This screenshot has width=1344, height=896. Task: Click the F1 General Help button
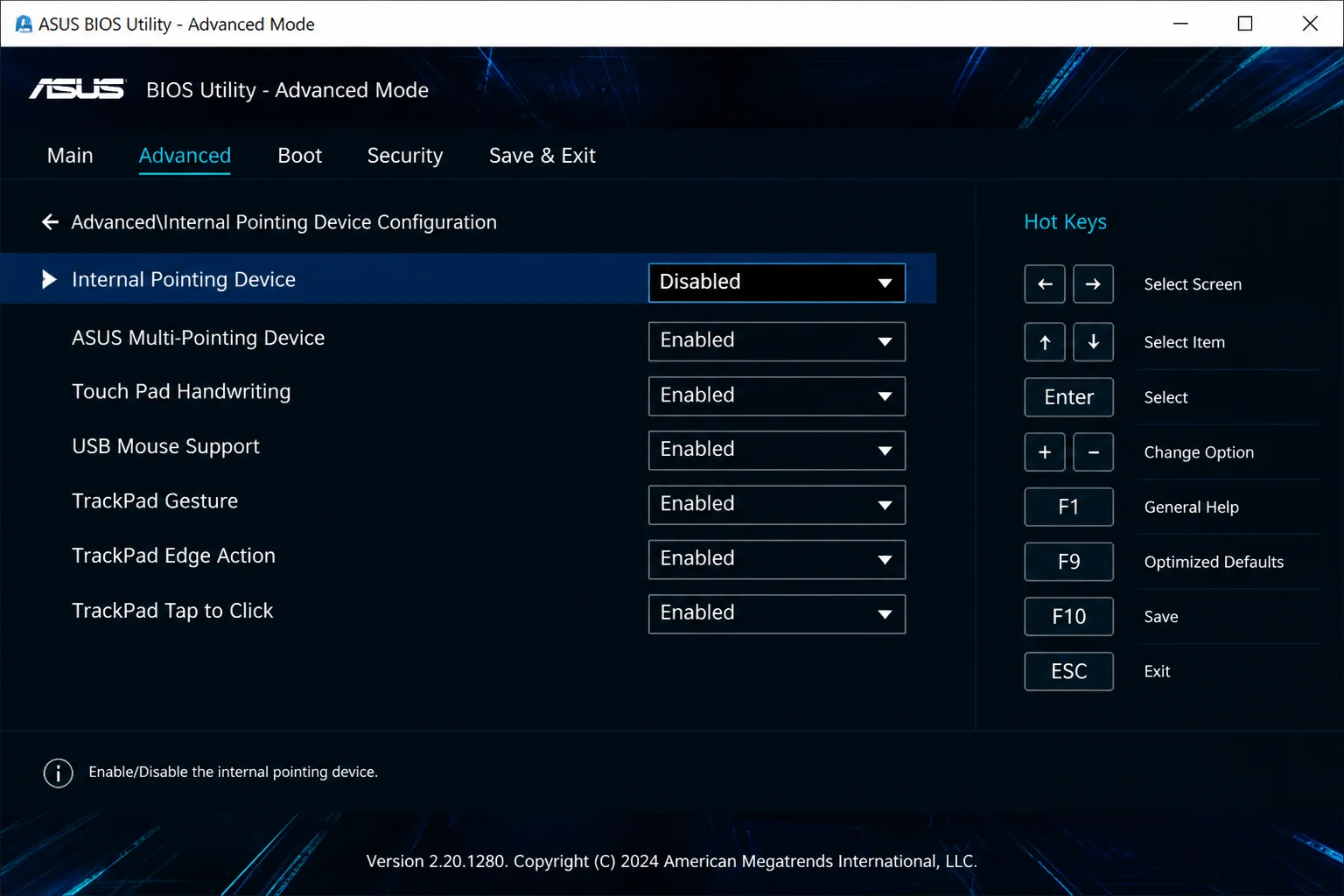tap(1068, 507)
